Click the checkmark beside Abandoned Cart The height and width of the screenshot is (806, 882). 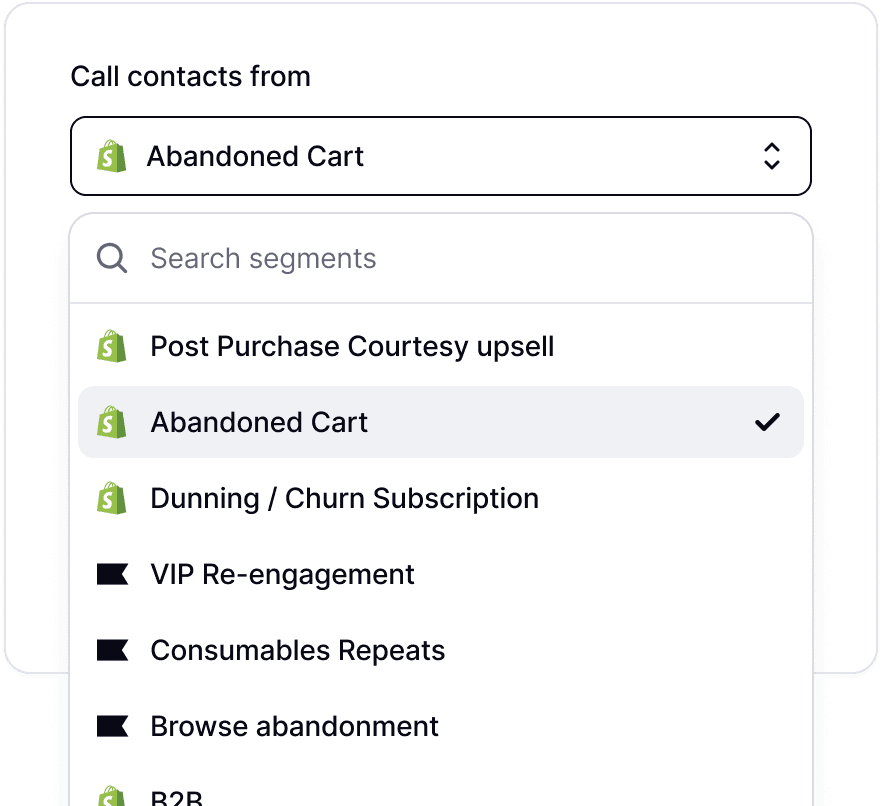click(x=767, y=422)
